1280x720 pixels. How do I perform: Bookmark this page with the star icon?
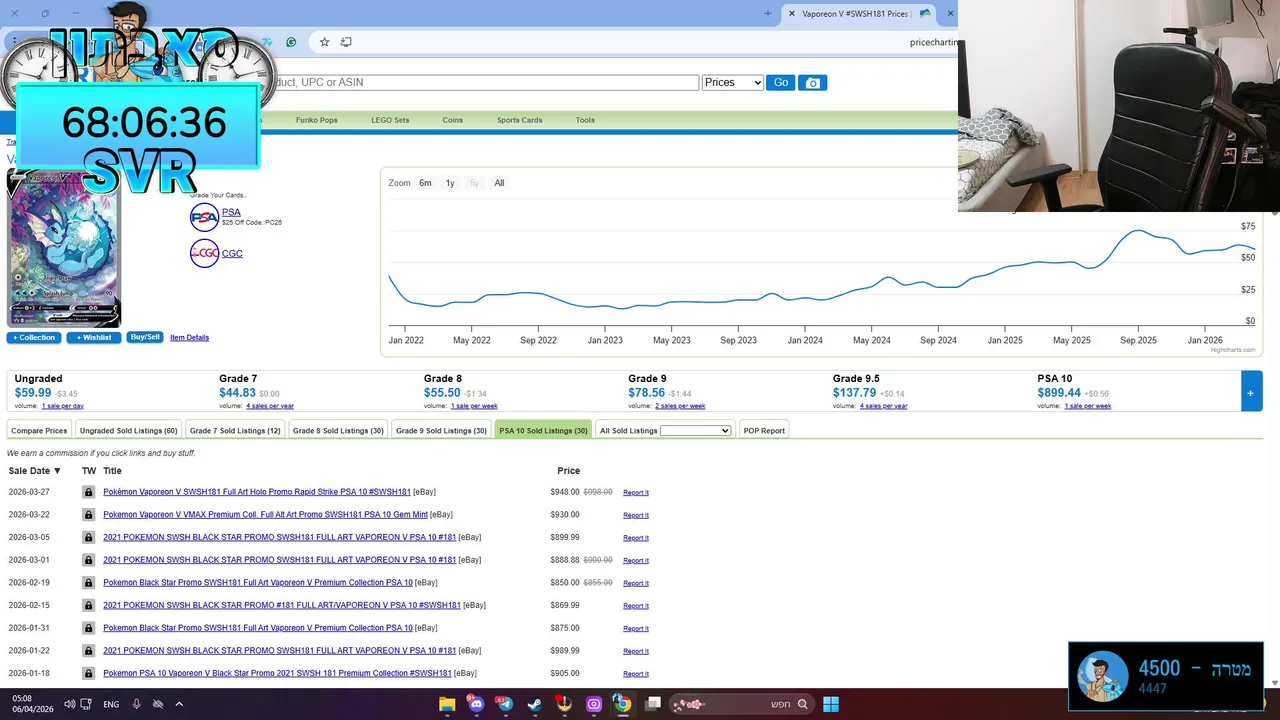(x=325, y=42)
